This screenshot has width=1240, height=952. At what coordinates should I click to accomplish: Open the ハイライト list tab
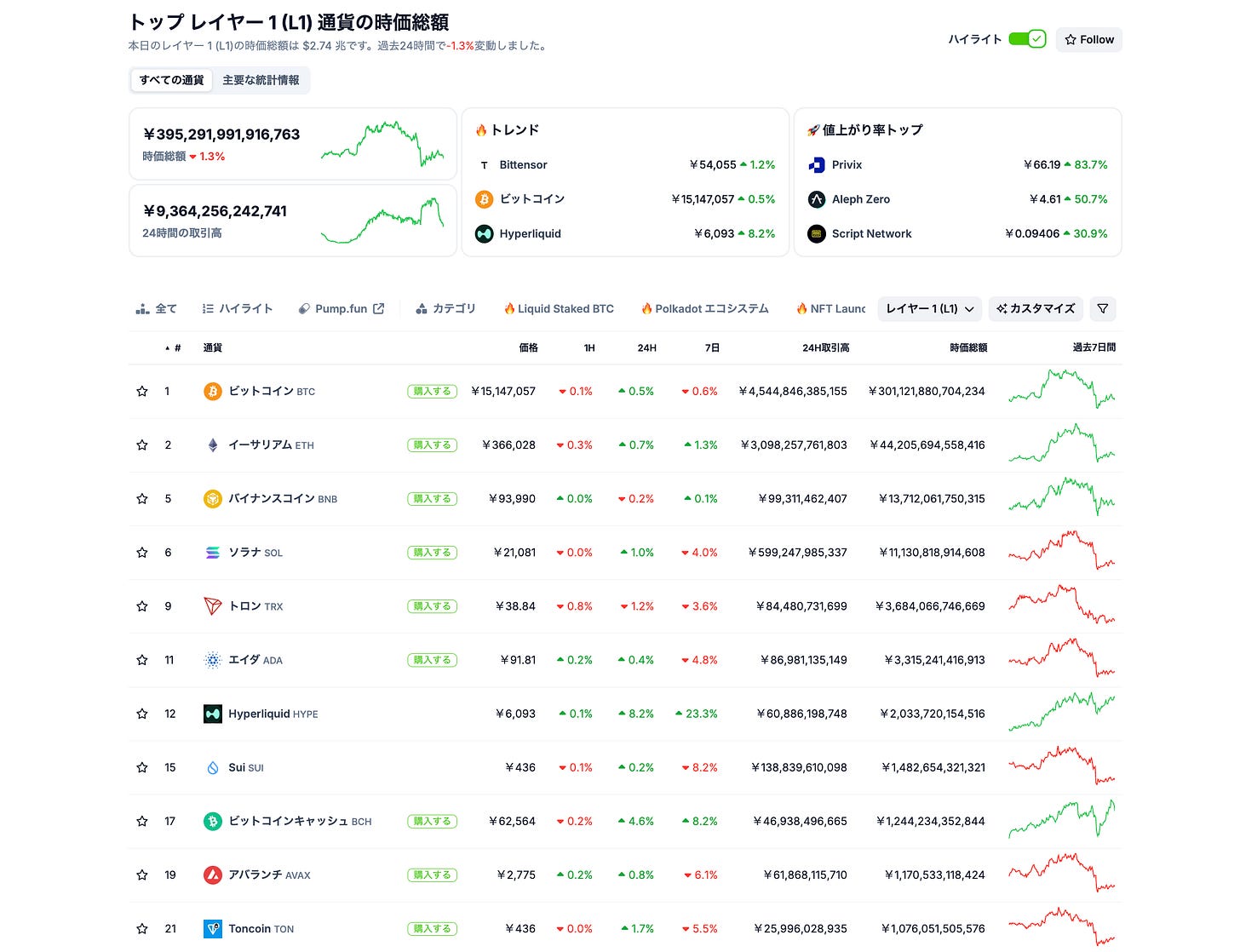(238, 308)
